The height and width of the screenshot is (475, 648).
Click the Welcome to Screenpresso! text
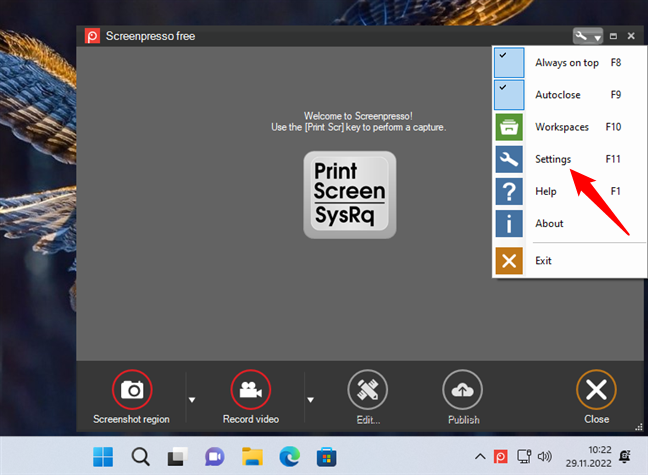(x=358, y=116)
